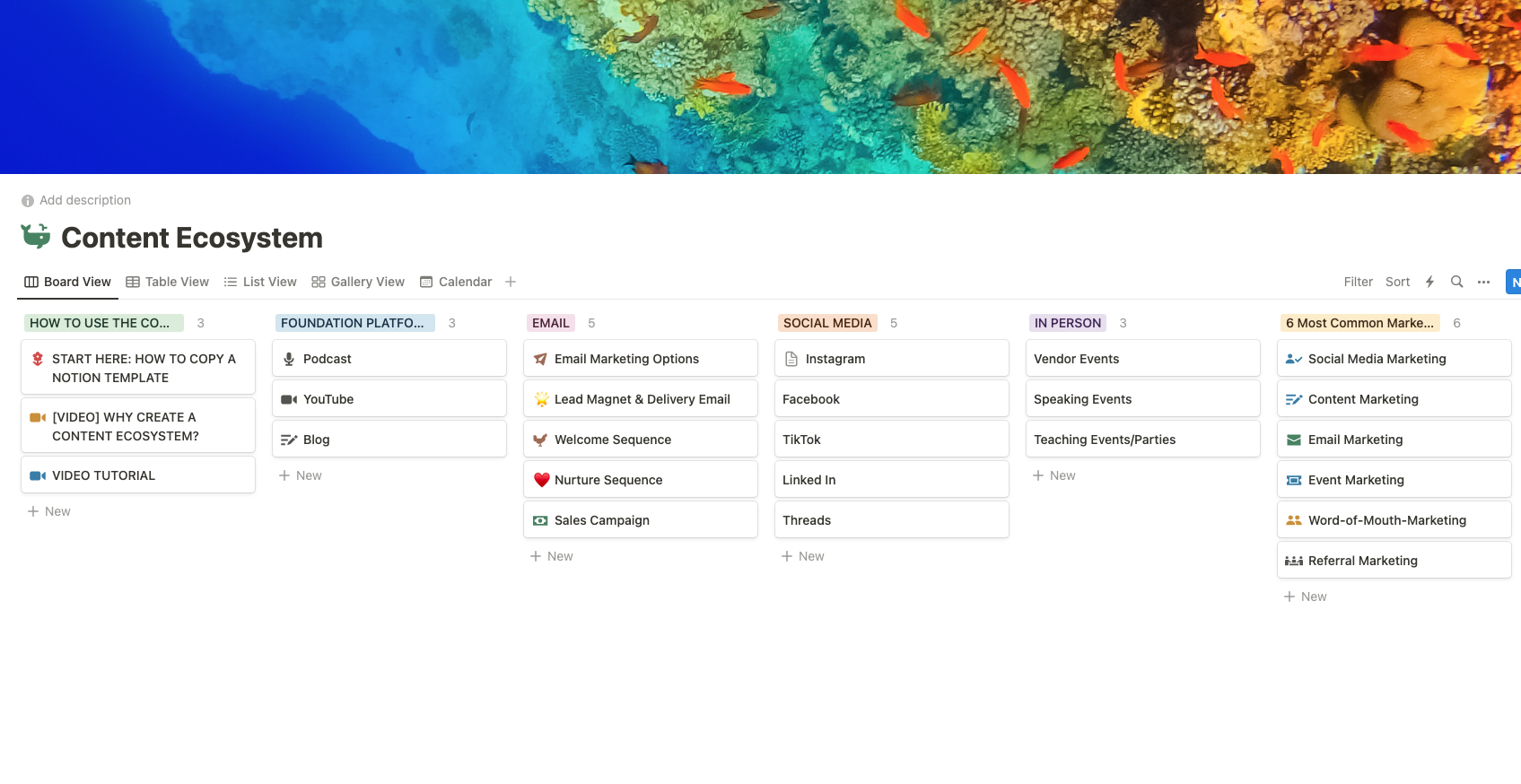Click the whale page icon next to Content Ecosystem
Viewport: 1521px width, 784px height.
click(x=36, y=236)
